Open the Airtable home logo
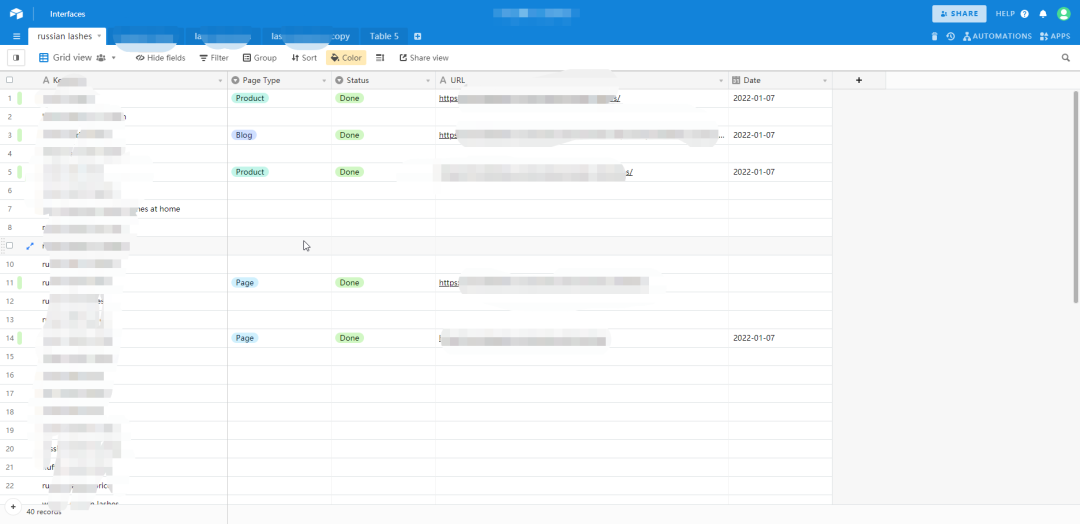The height and width of the screenshot is (524, 1080). [x=16, y=14]
